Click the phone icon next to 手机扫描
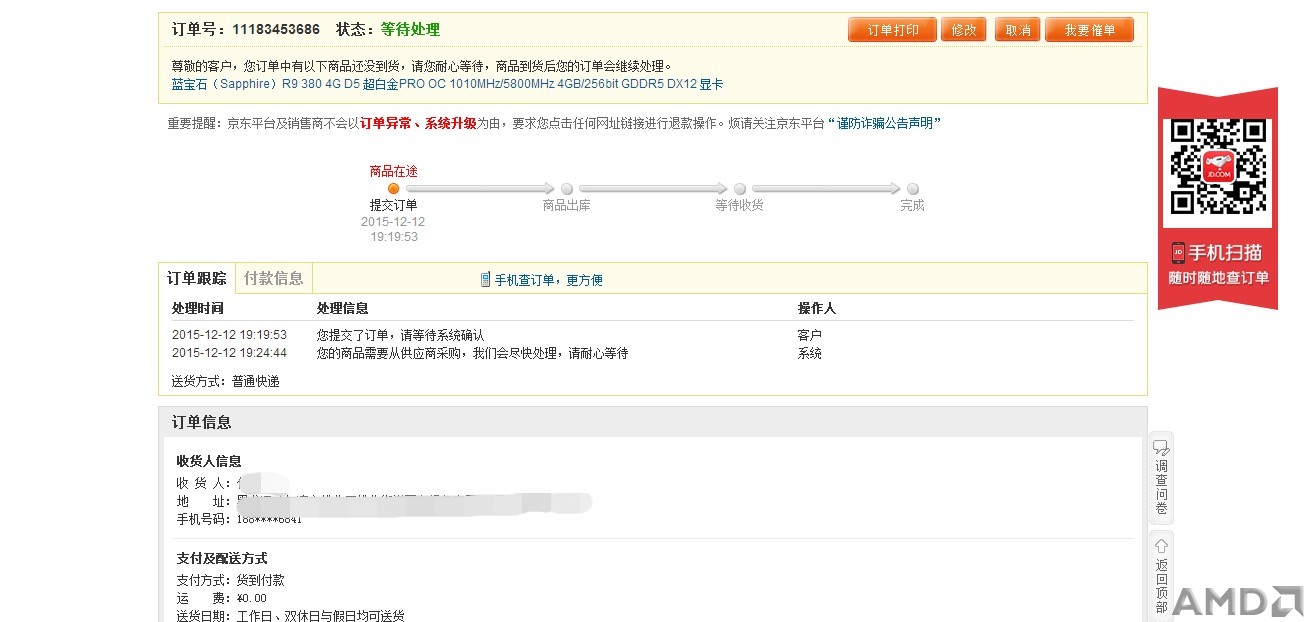1309x622 pixels. [1178, 253]
